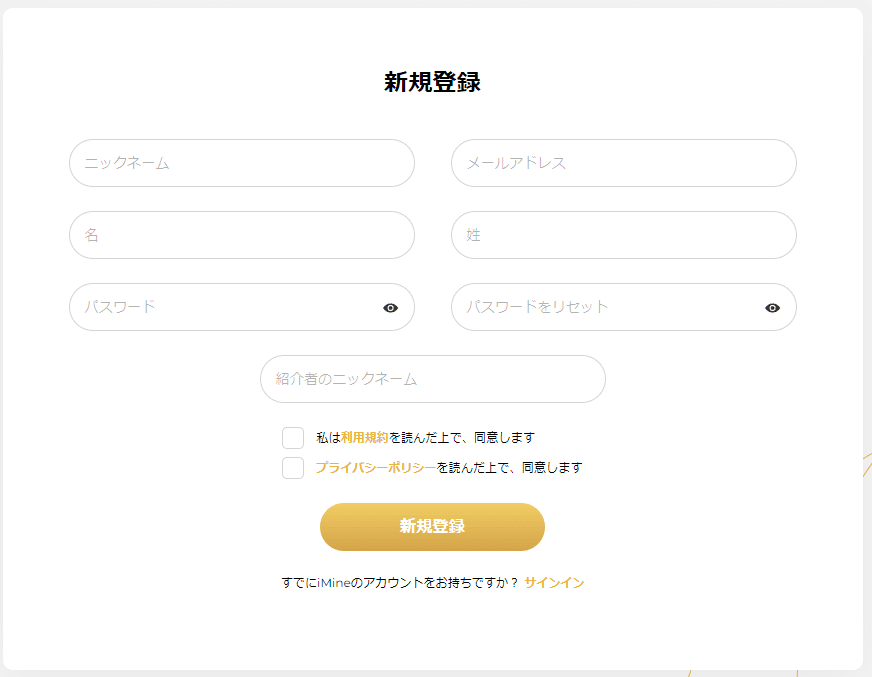Focus the 紹介者のニックネーム referrer field
872x677 pixels.
tap(432, 379)
